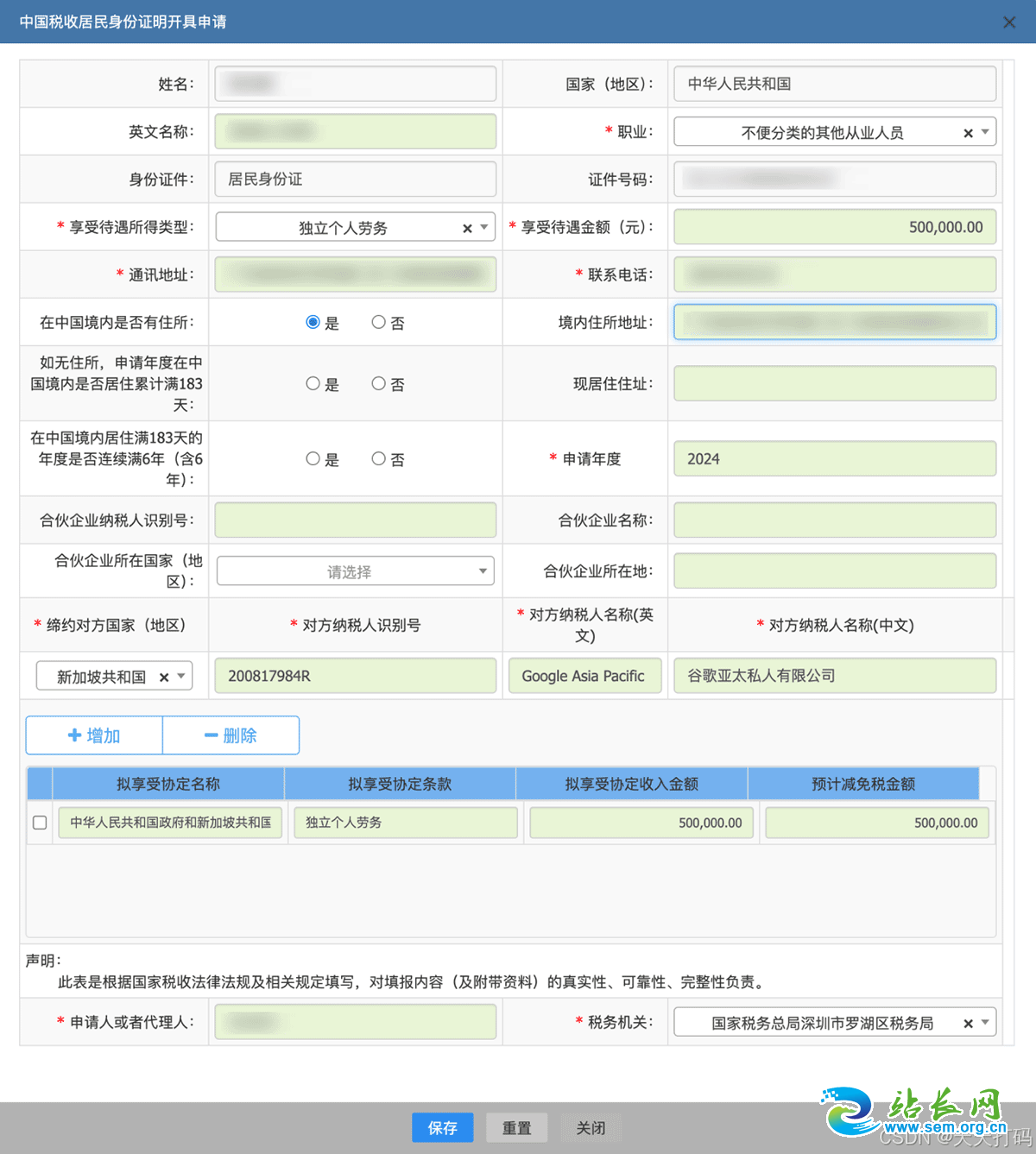Click the 国家（地区） field 中华人民共和国
The image size is (1036, 1154).
tap(835, 84)
